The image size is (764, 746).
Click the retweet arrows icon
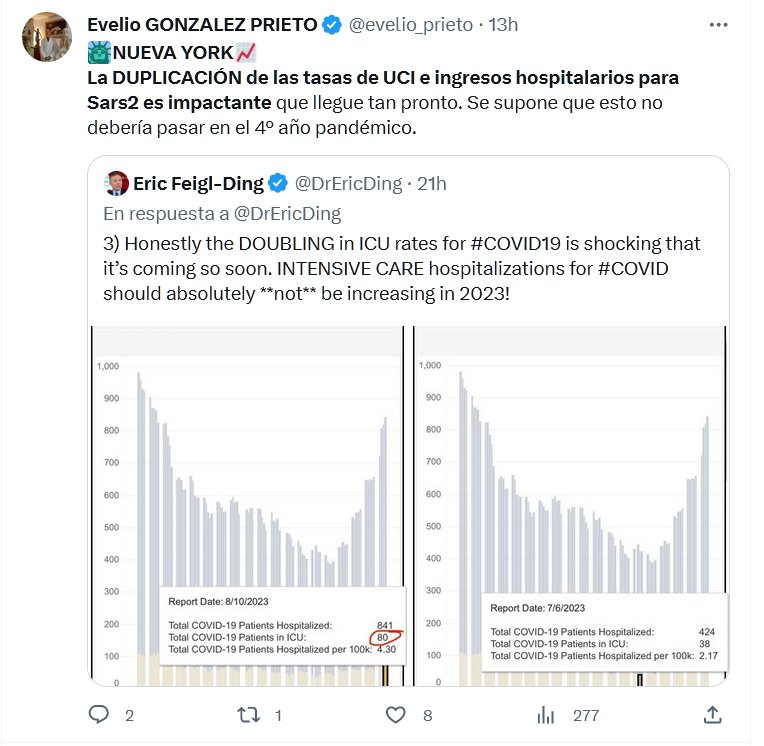(246, 715)
